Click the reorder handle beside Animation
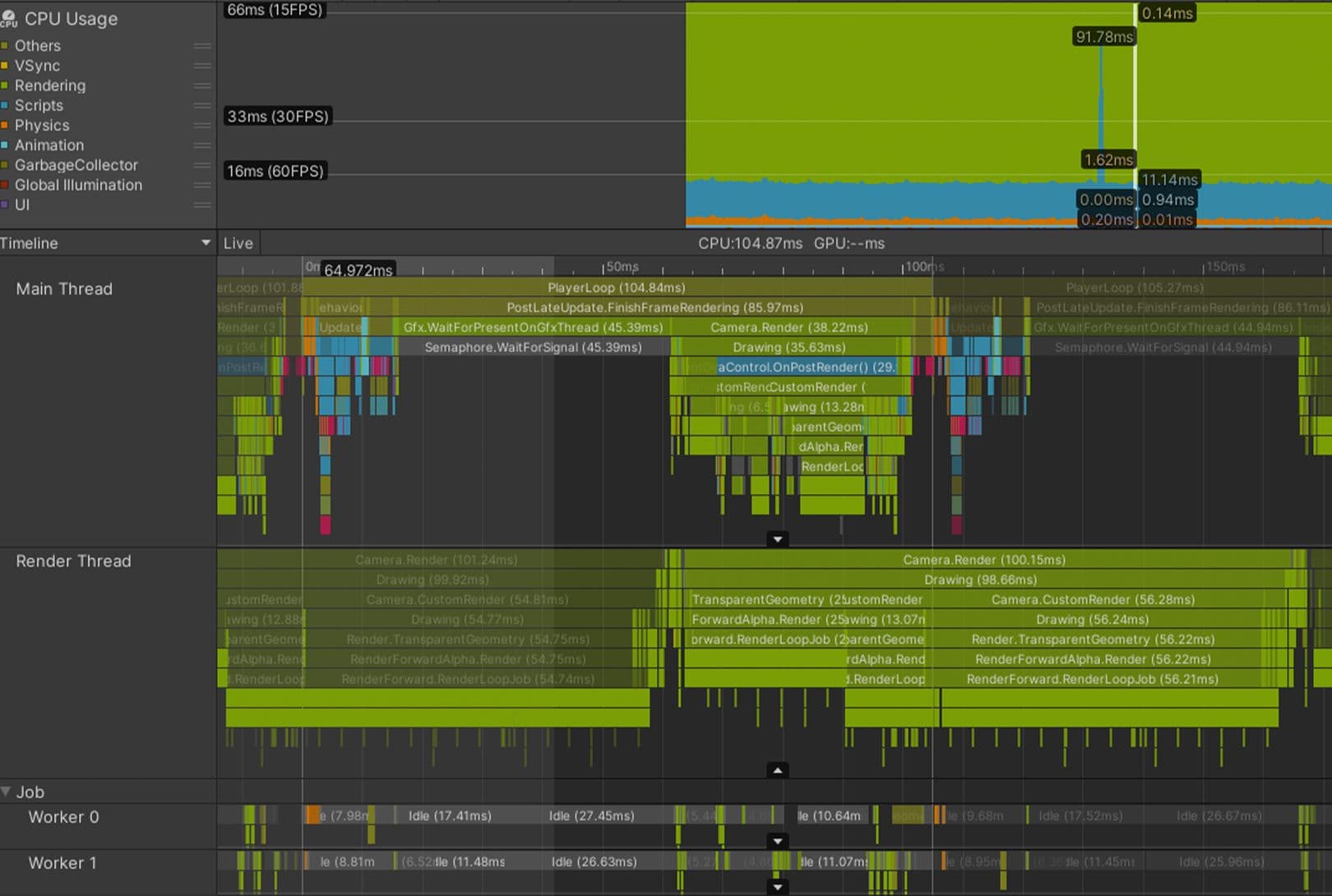Viewport: 1332px width, 896px height. click(202, 145)
